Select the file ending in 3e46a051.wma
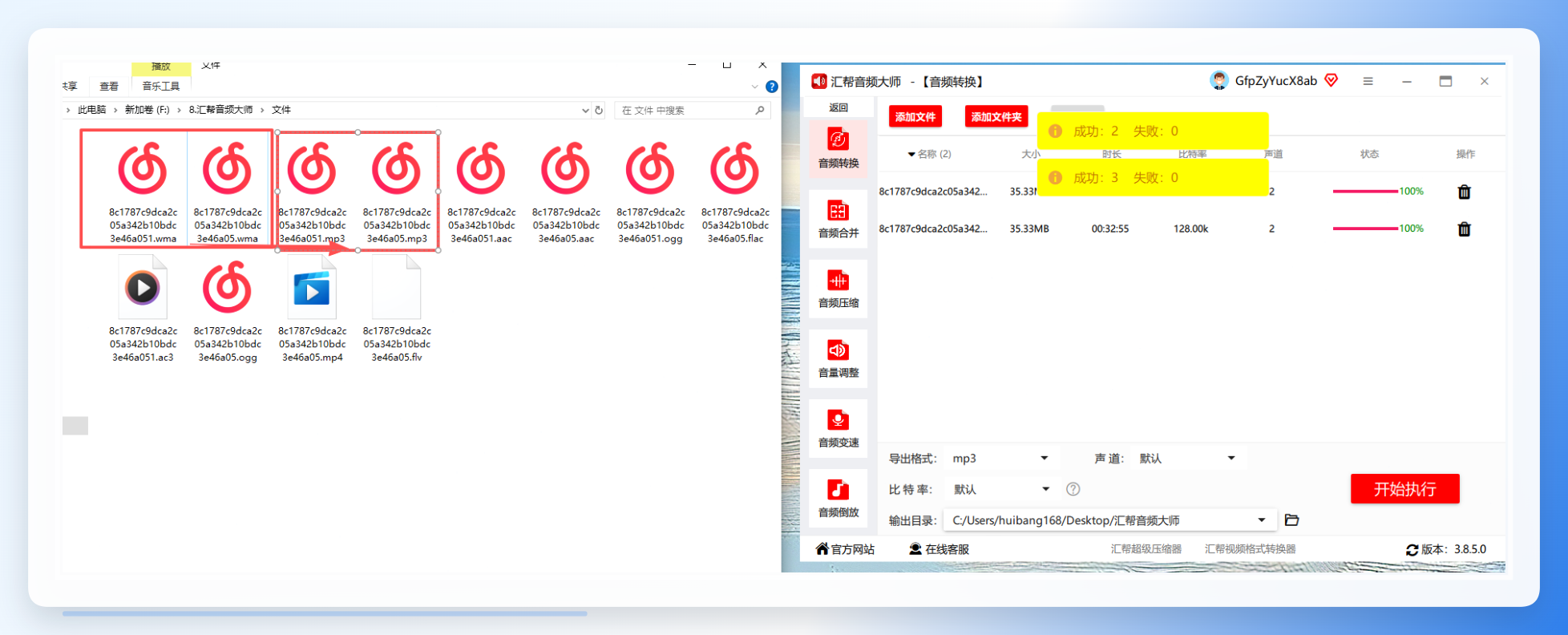 point(143,190)
